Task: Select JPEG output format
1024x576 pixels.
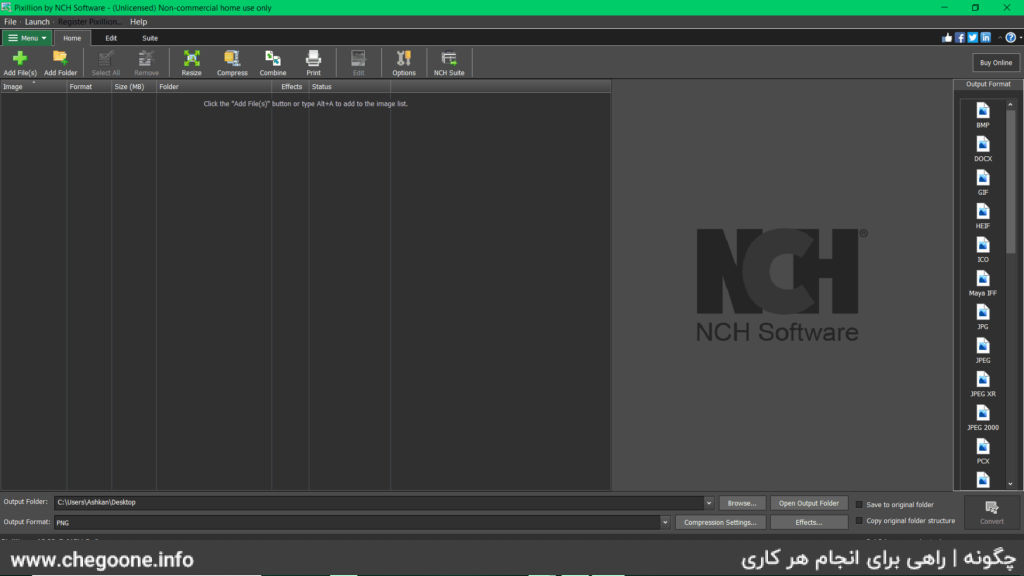Action: click(x=983, y=351)
